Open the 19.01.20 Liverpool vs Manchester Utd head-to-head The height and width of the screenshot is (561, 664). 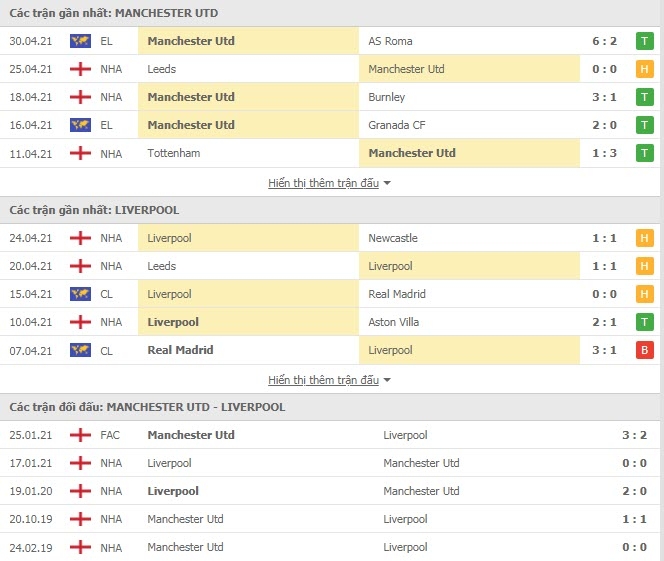click(330, 491)
